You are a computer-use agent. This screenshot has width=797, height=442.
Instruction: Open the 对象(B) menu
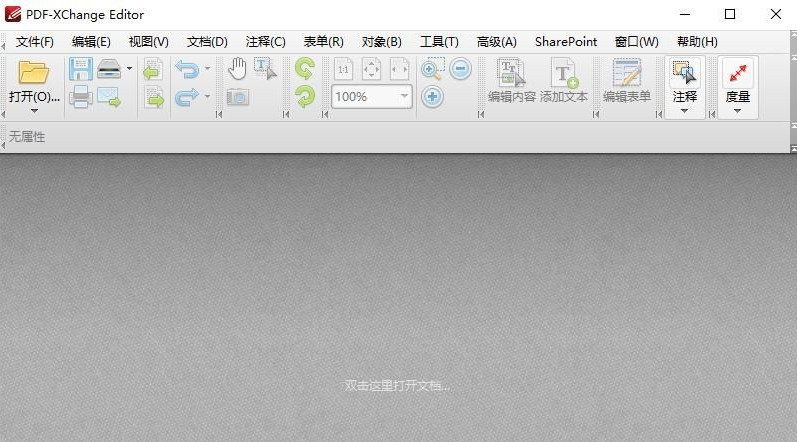coord(382,42)
